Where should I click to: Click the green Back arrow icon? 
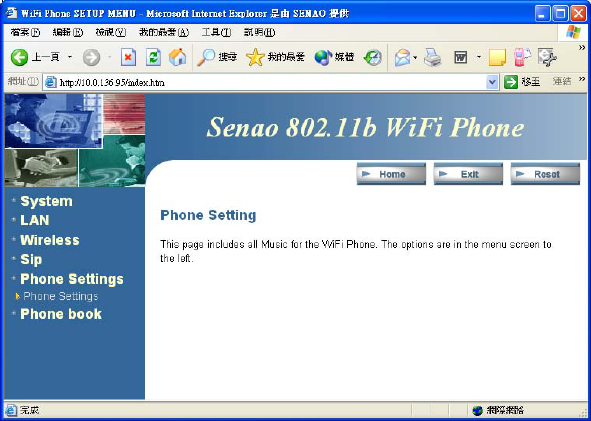[x=19, y=58]
